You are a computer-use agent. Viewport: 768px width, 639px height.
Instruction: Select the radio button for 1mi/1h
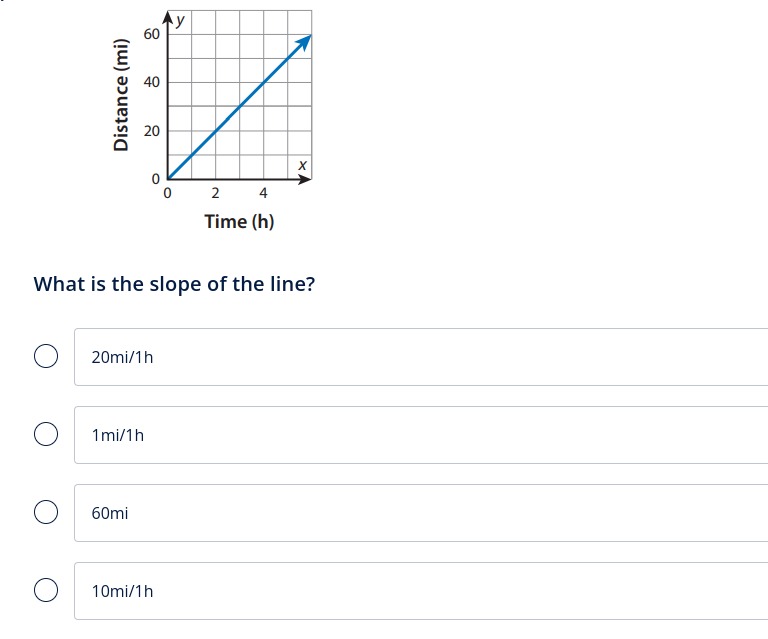click(46, 434)
